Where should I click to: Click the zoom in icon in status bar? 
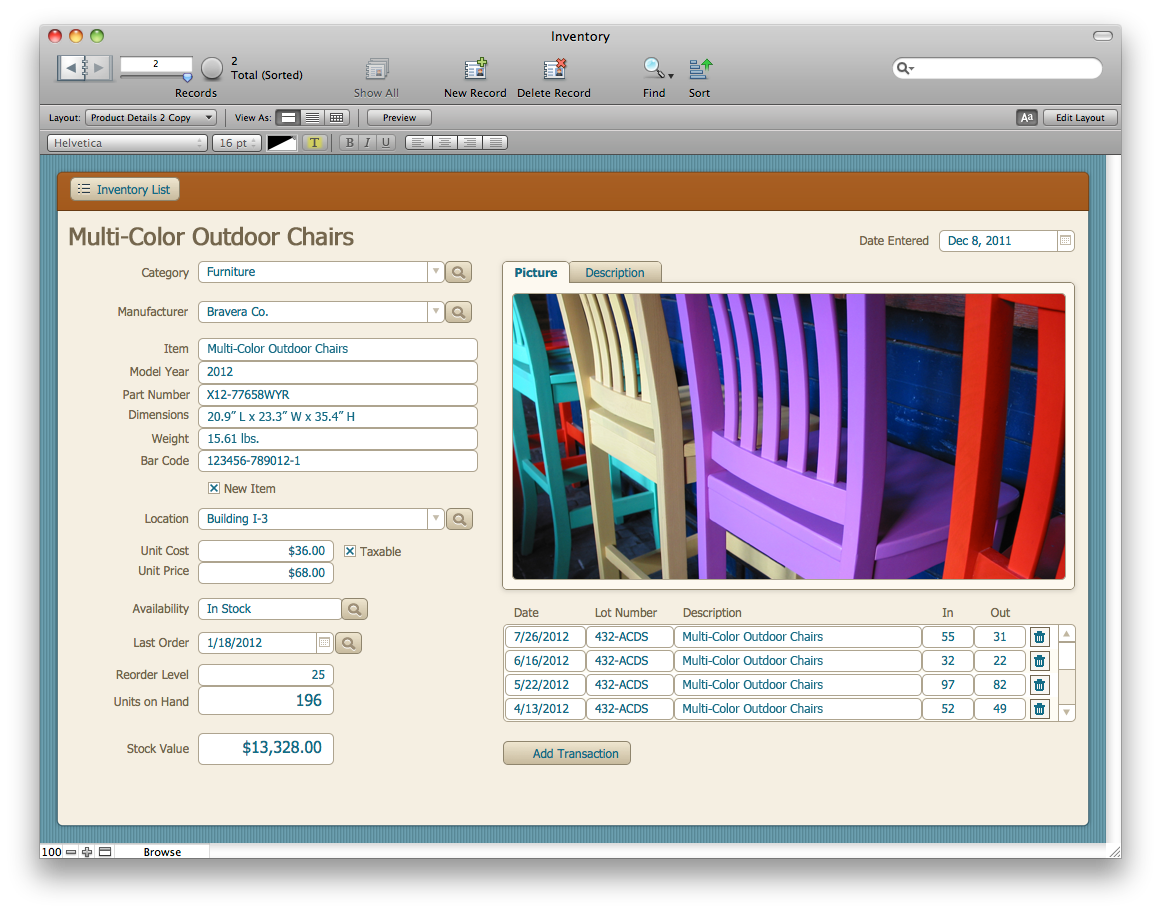click(x=87, y=852)
